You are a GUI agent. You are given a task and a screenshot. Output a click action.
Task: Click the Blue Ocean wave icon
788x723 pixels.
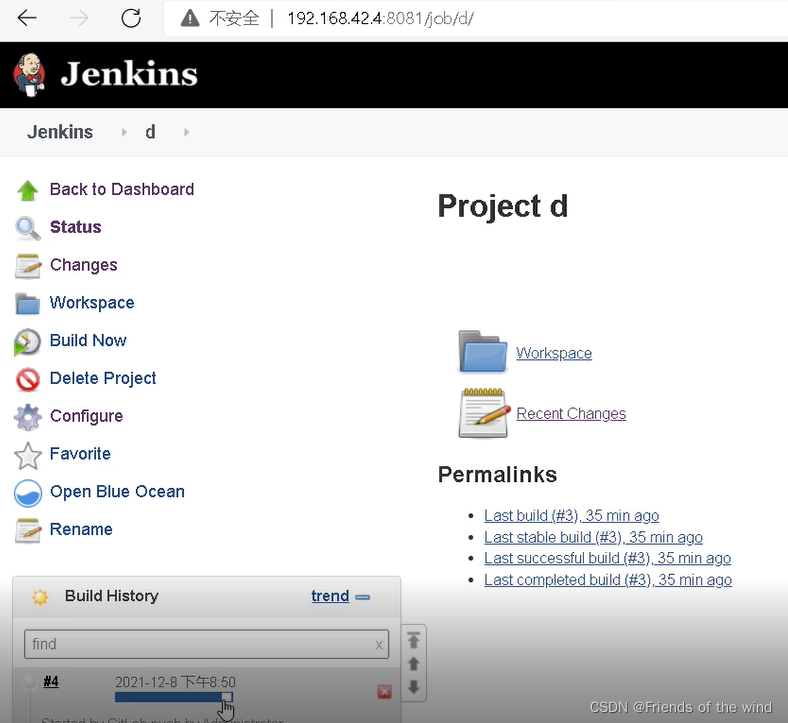[x=28, y=493]
